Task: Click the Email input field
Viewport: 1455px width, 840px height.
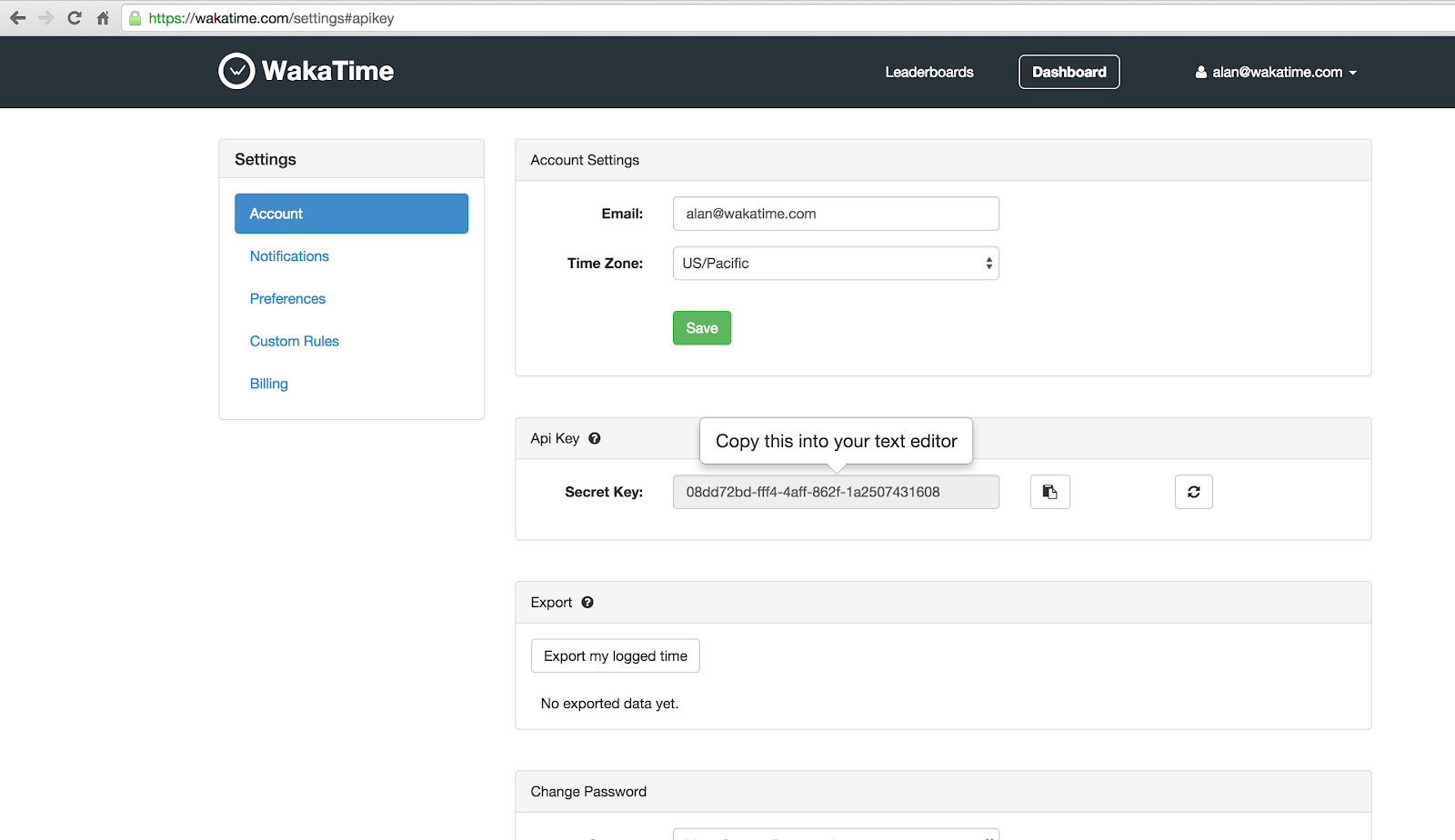Action: click(836, 214)
